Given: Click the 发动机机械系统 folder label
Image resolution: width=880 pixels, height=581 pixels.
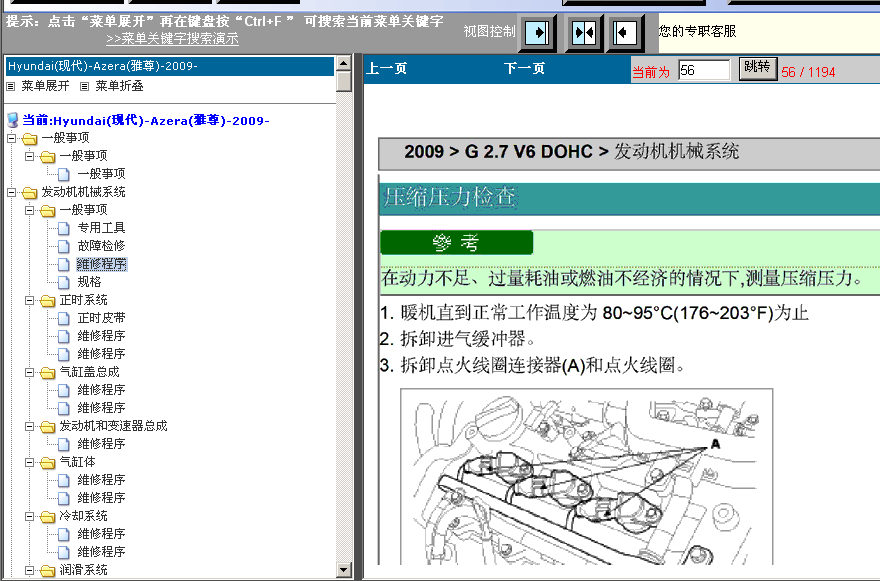Looking at the screenshot, I should pos(83,192).
